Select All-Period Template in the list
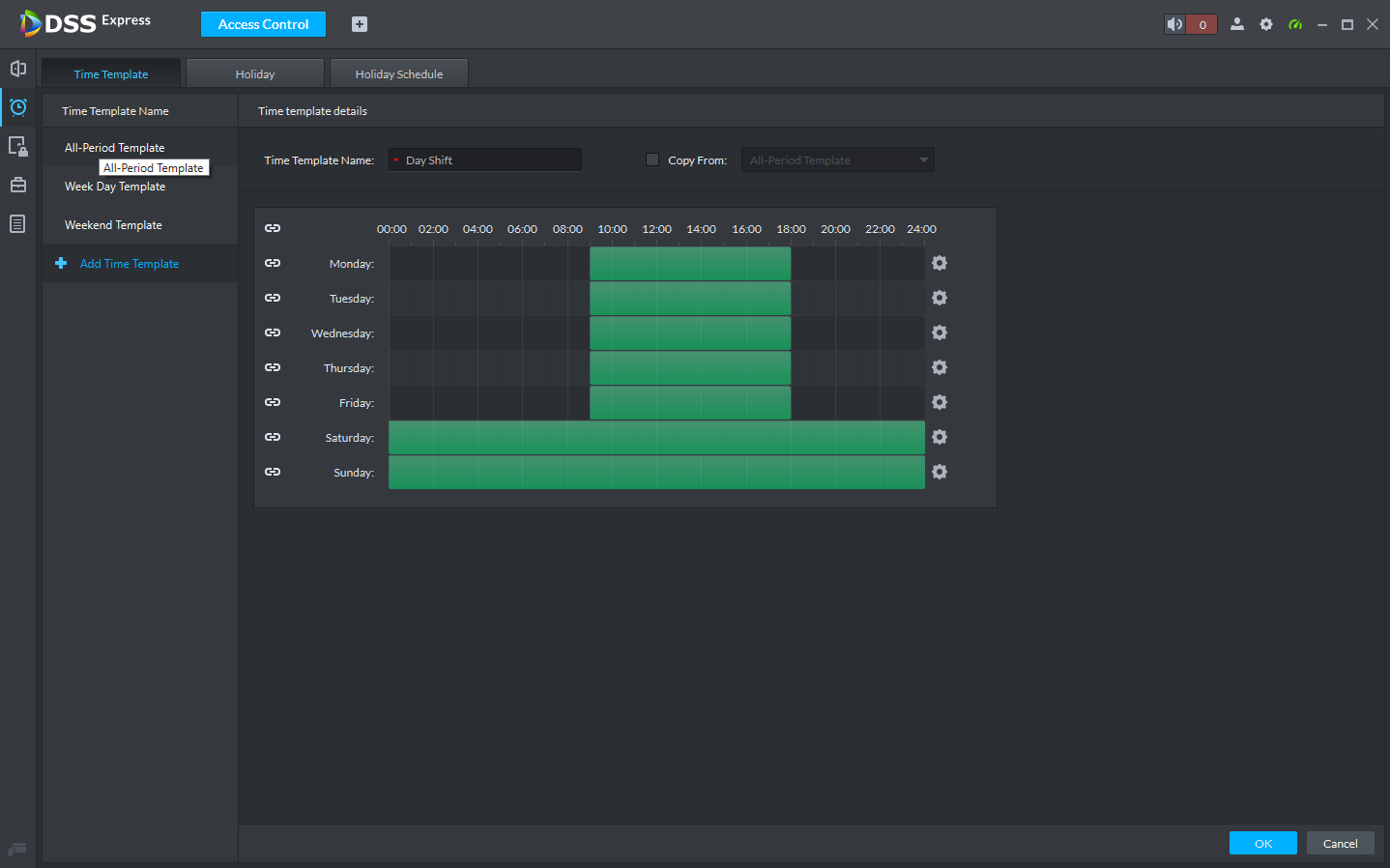 pyautogui.click(x=140, y=147)
